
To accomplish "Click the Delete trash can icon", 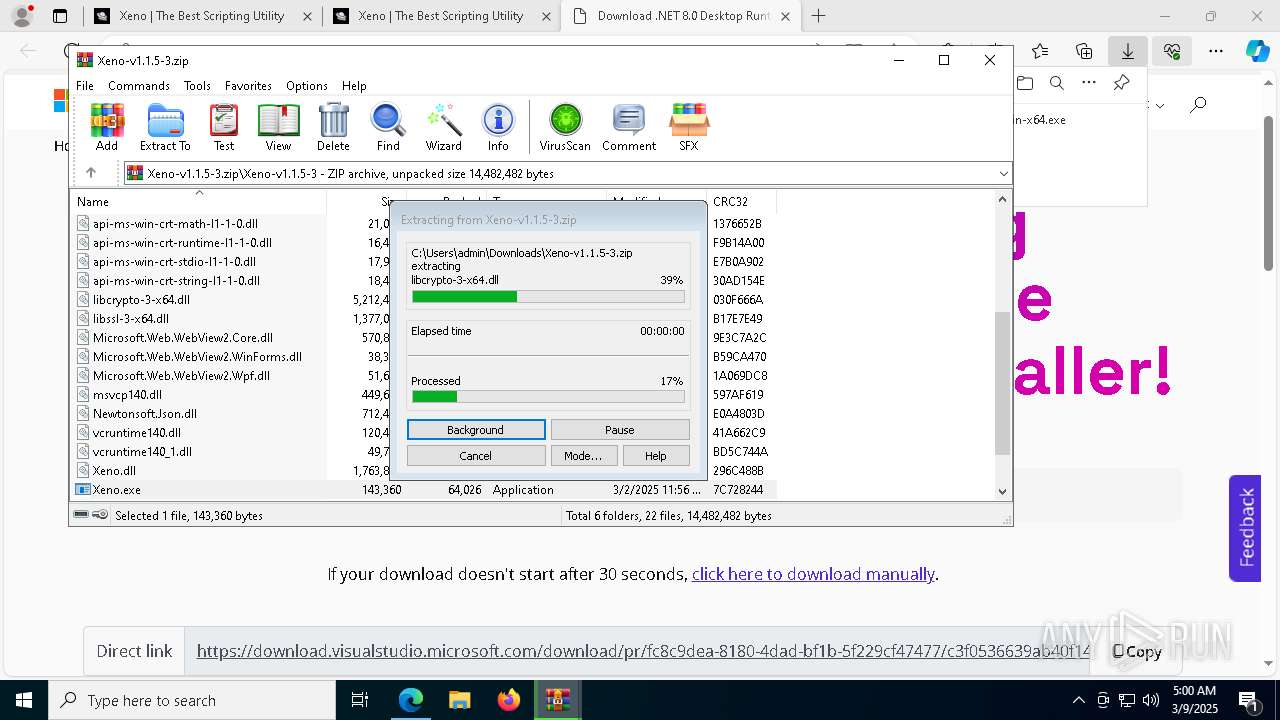I will coord(333,127).
